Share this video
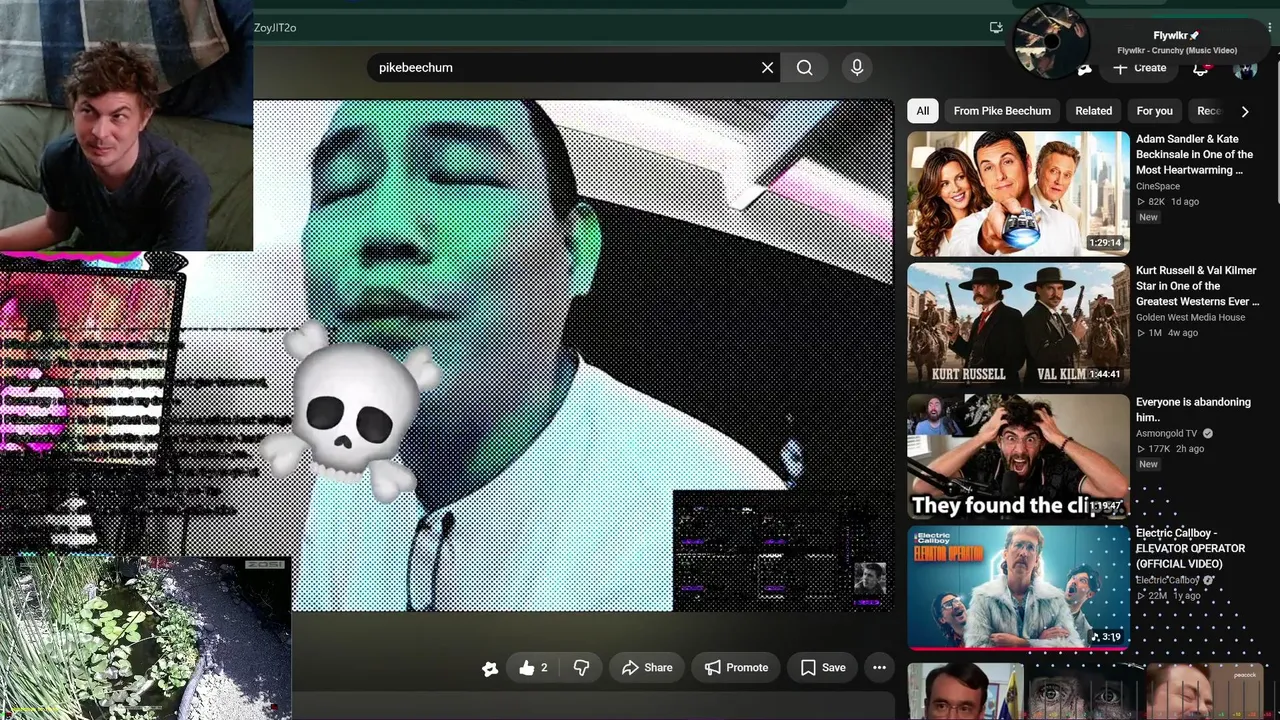 click(x=647, y=668)
